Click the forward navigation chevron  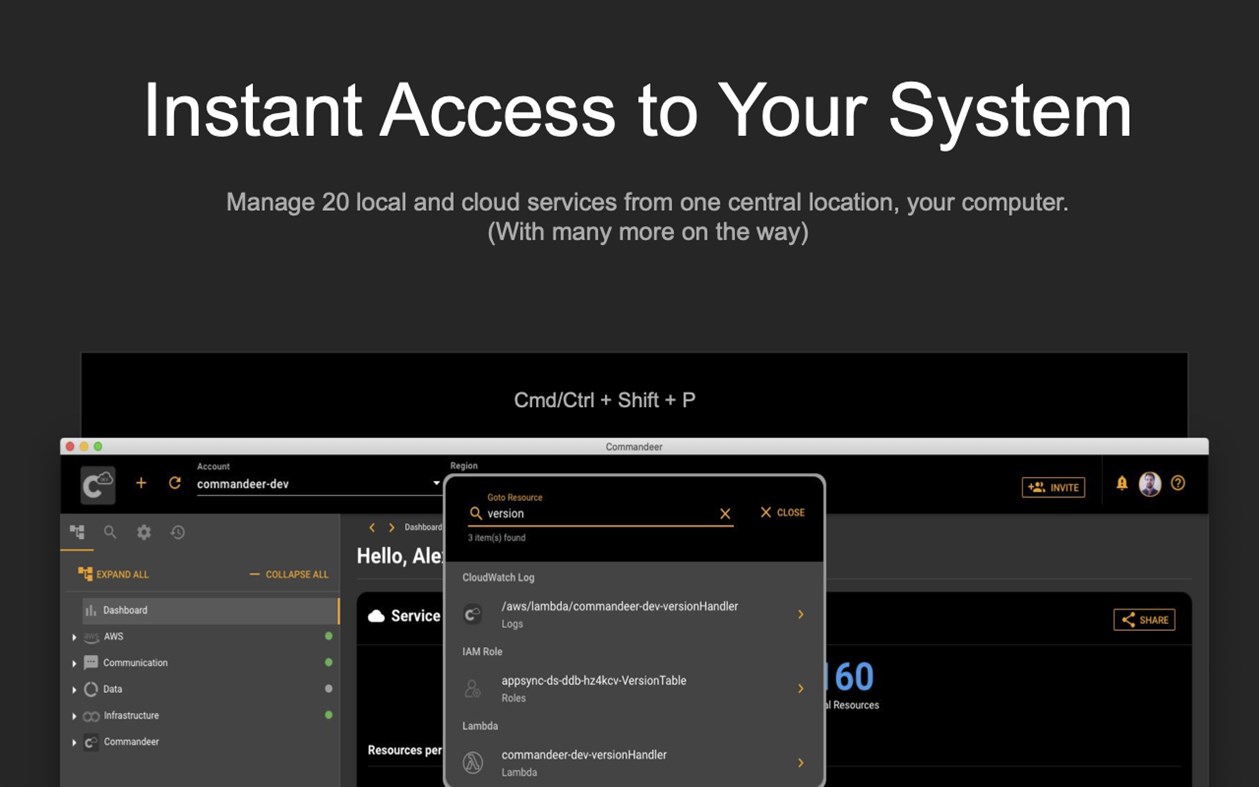(391, 527)
